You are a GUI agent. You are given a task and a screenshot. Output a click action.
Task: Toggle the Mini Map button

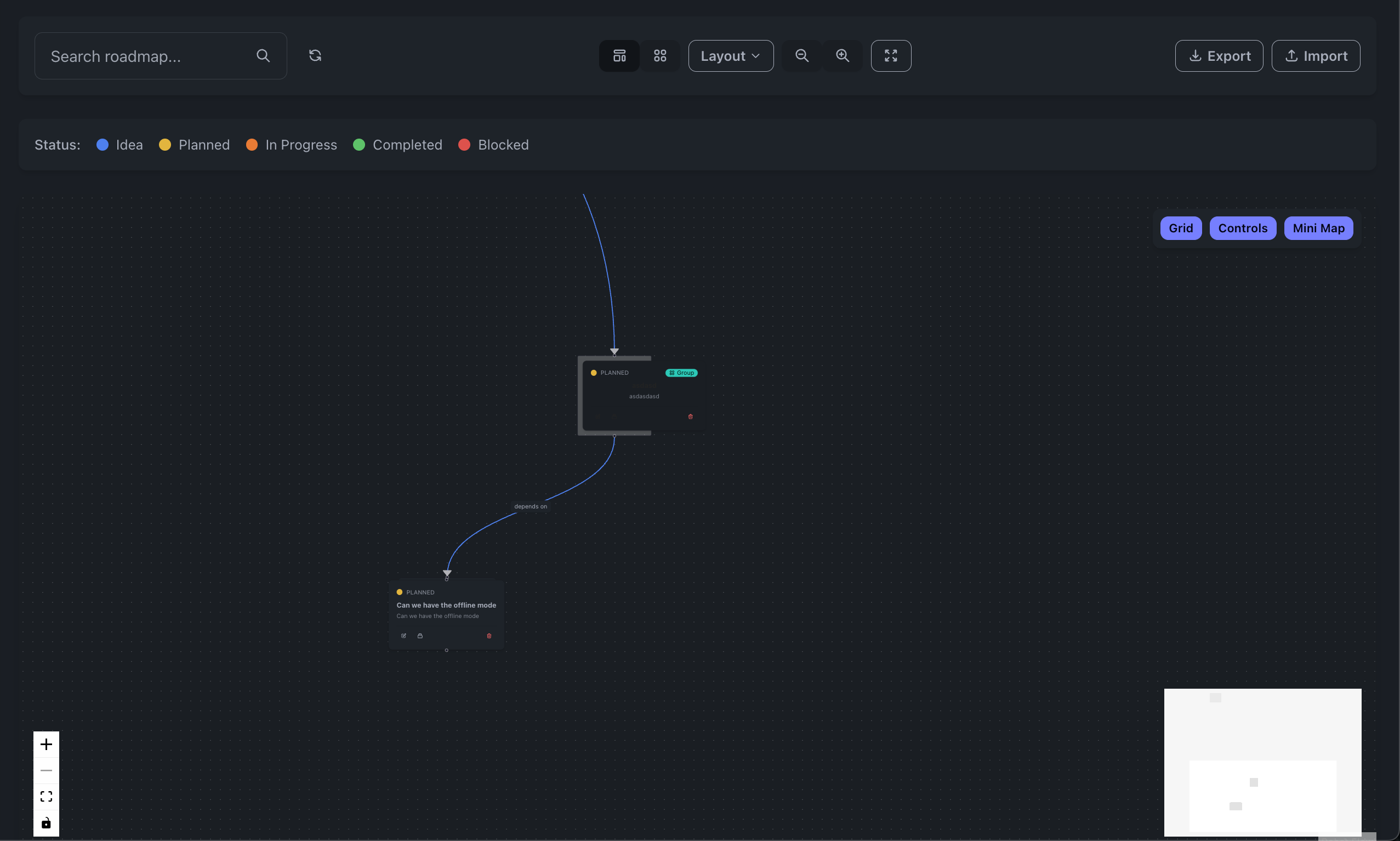1318,228
